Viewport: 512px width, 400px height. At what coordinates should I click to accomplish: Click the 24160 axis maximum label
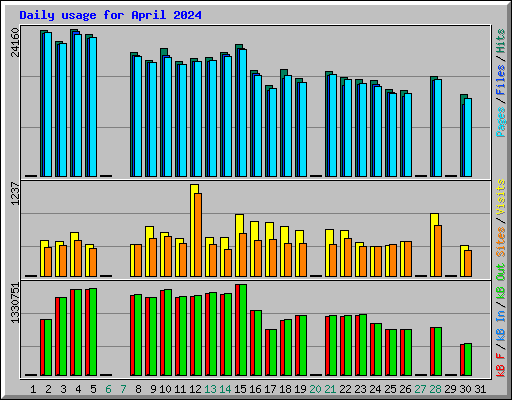[15, 42]
